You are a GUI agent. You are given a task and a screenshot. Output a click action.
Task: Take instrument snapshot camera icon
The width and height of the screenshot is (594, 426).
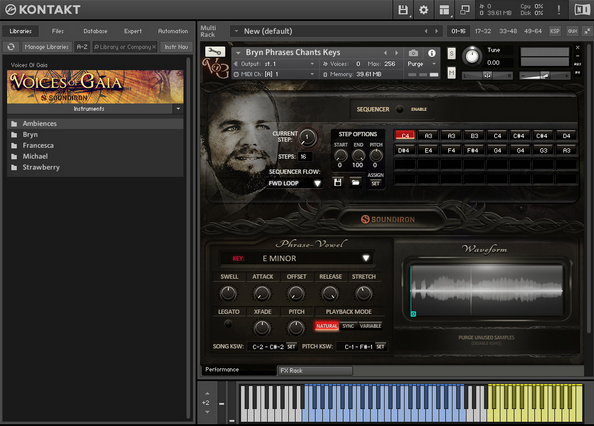pyautogui.click(x=414, y=53)
